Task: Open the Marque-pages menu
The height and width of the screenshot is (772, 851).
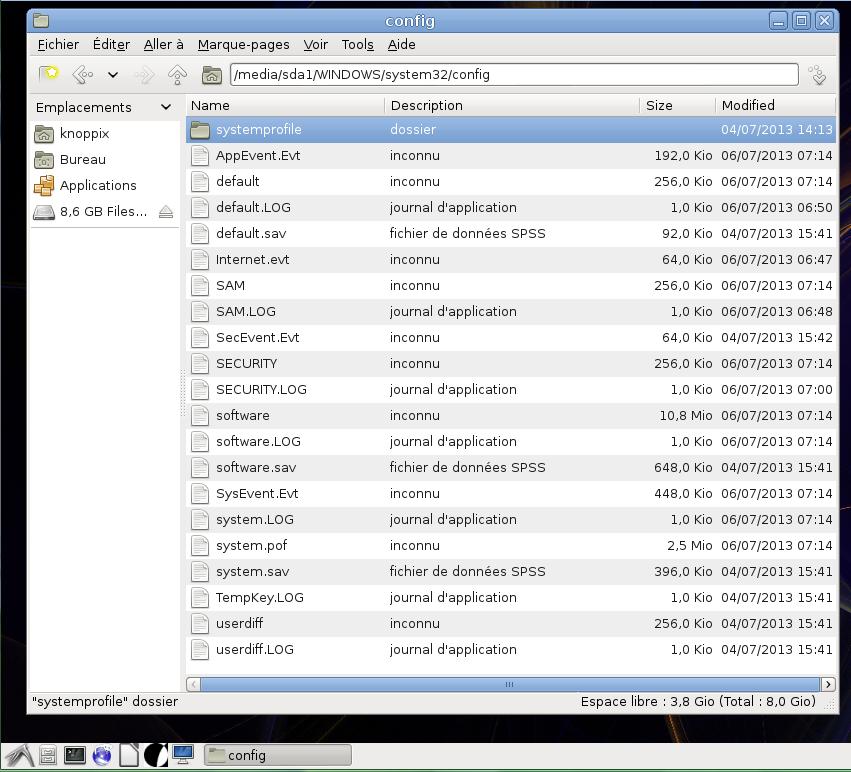Action: [x=243, y=45]
